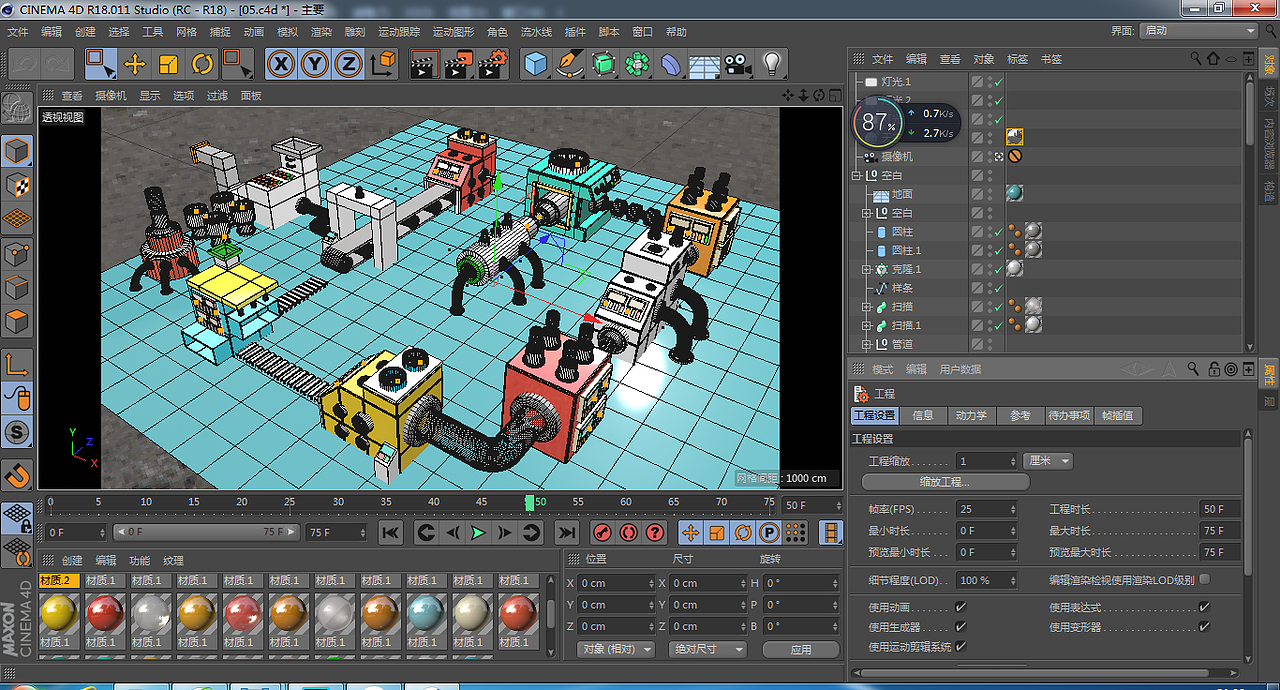The width and height of the screenshot is (1280, 690).
Task: Enable Polygons mode in left palette
Action: [x=17, y=322]
